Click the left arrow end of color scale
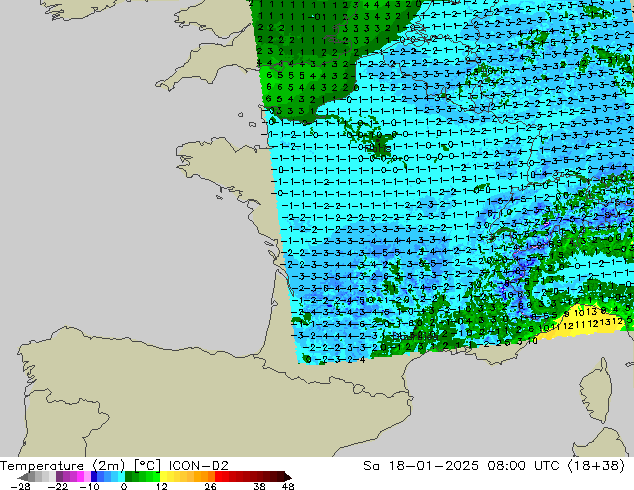 pyautogui.click(x=23, y=476)
